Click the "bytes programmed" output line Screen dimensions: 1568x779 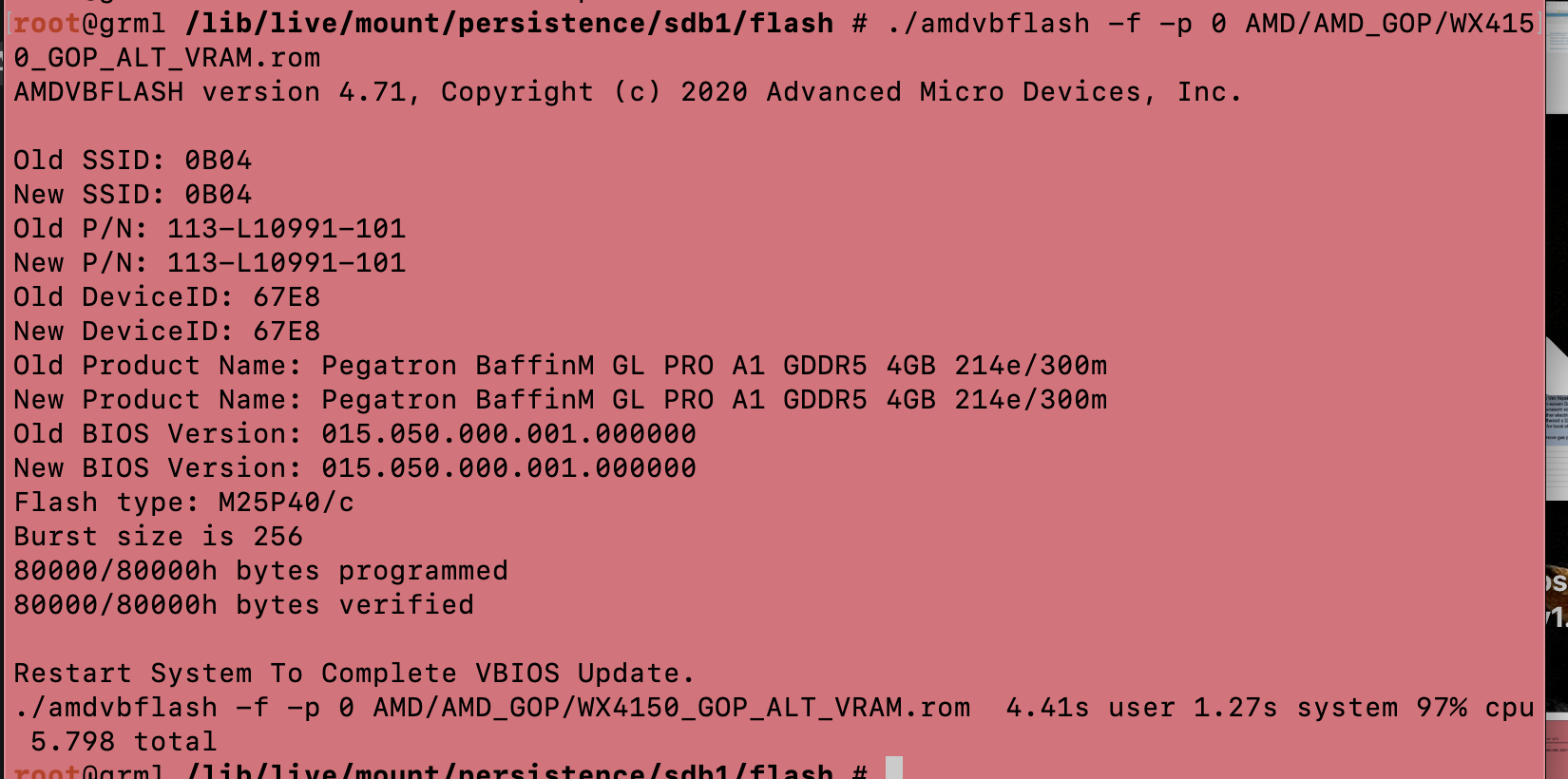pos(260,571)
